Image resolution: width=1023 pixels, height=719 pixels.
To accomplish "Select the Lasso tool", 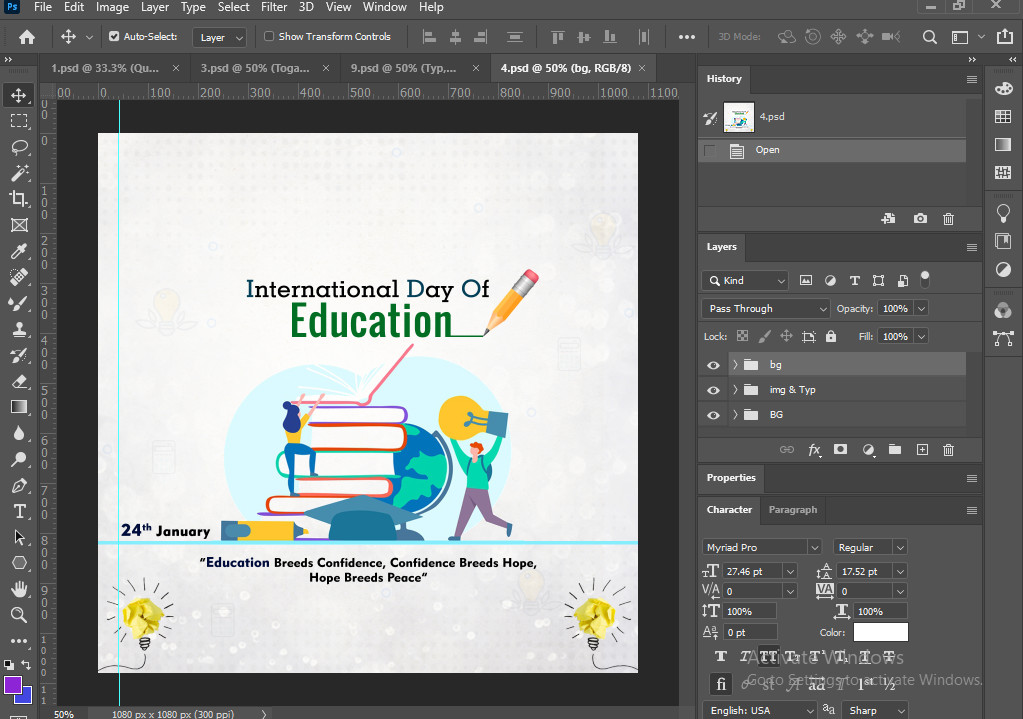I will 19,147.
